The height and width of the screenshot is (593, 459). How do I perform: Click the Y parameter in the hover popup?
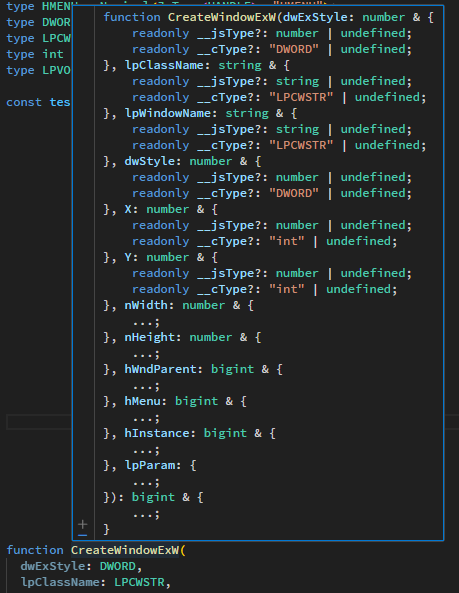coord(128,258)
